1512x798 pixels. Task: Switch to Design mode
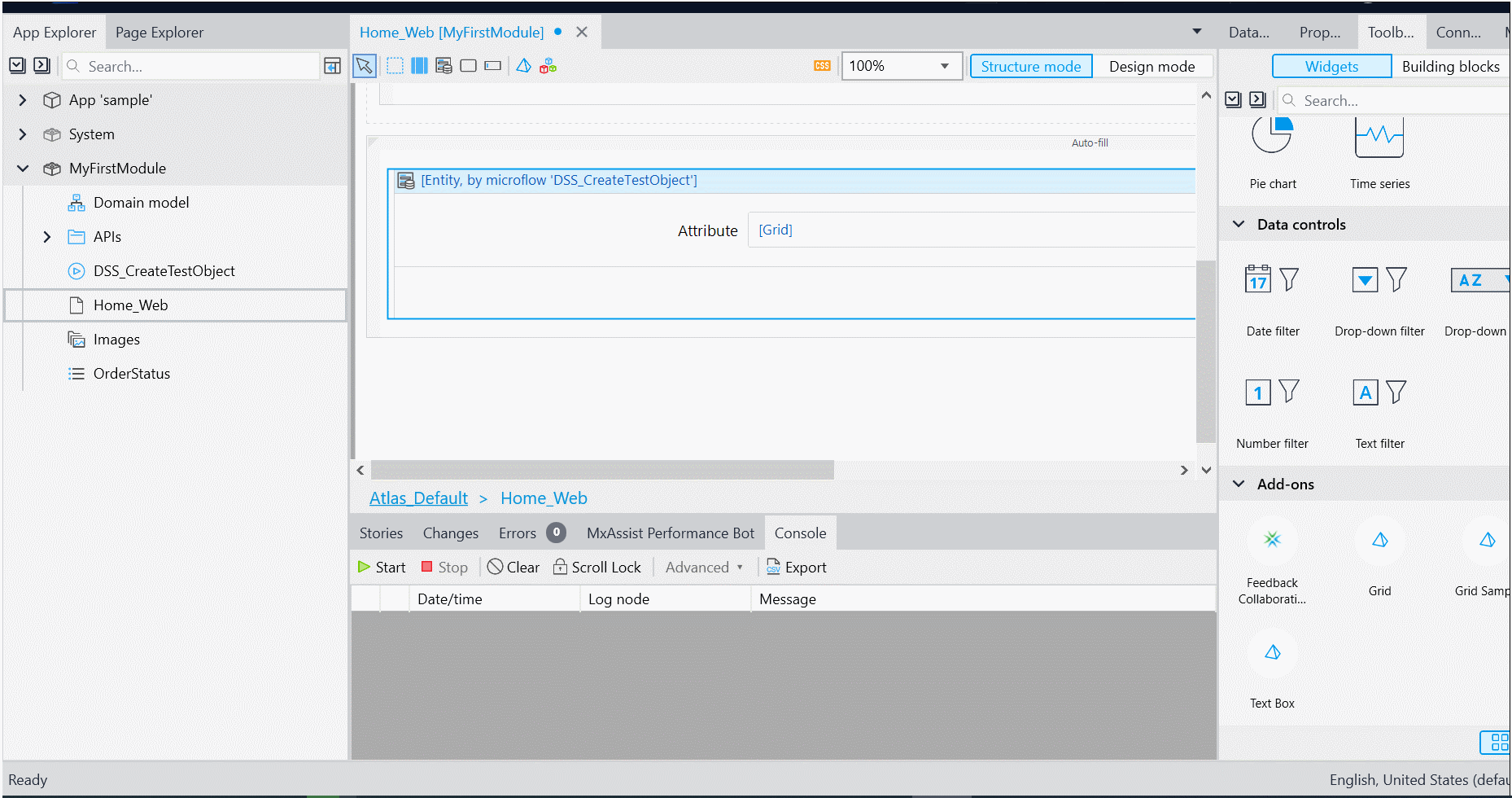coord(1151,67)
